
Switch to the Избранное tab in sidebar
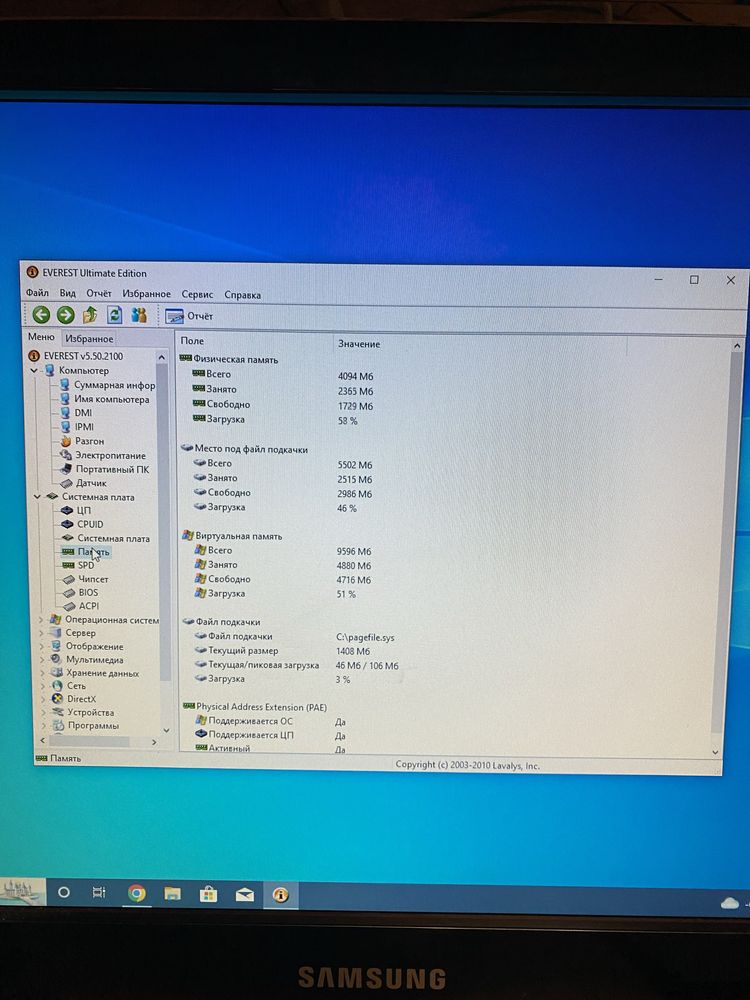[x=89, y=339]
